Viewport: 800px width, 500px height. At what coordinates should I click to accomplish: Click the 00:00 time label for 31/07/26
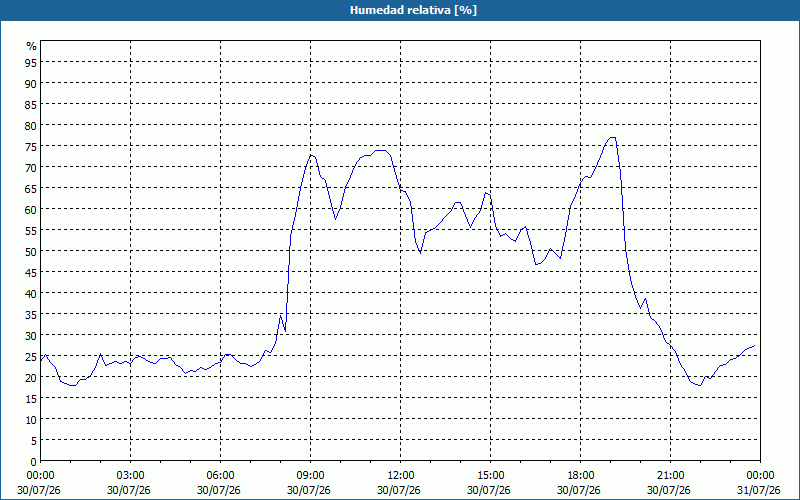(760, 476)
